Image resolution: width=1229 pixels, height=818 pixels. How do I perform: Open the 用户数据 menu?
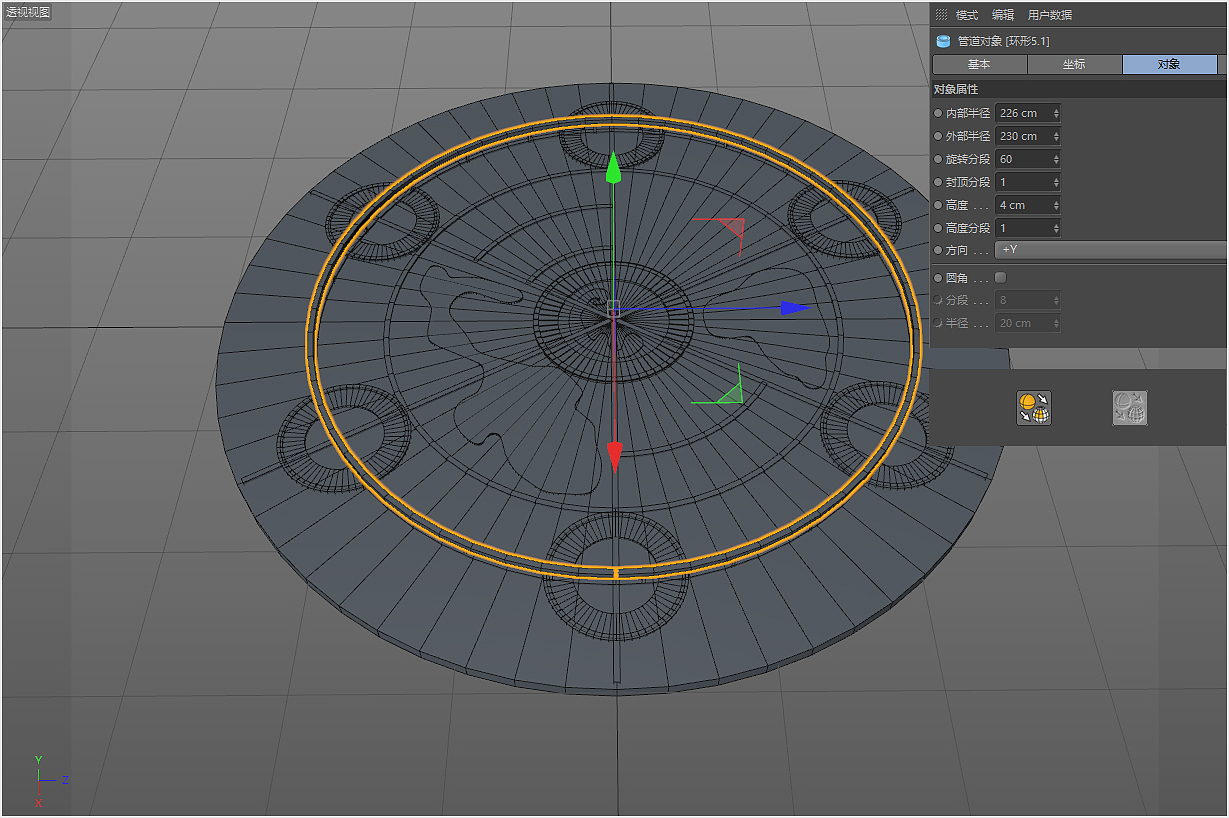click(1050, 15)
